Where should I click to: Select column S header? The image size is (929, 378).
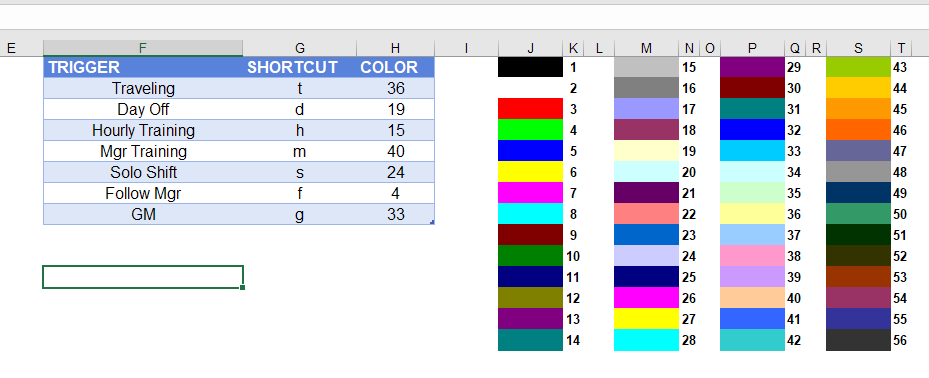(x=858, y=48)
